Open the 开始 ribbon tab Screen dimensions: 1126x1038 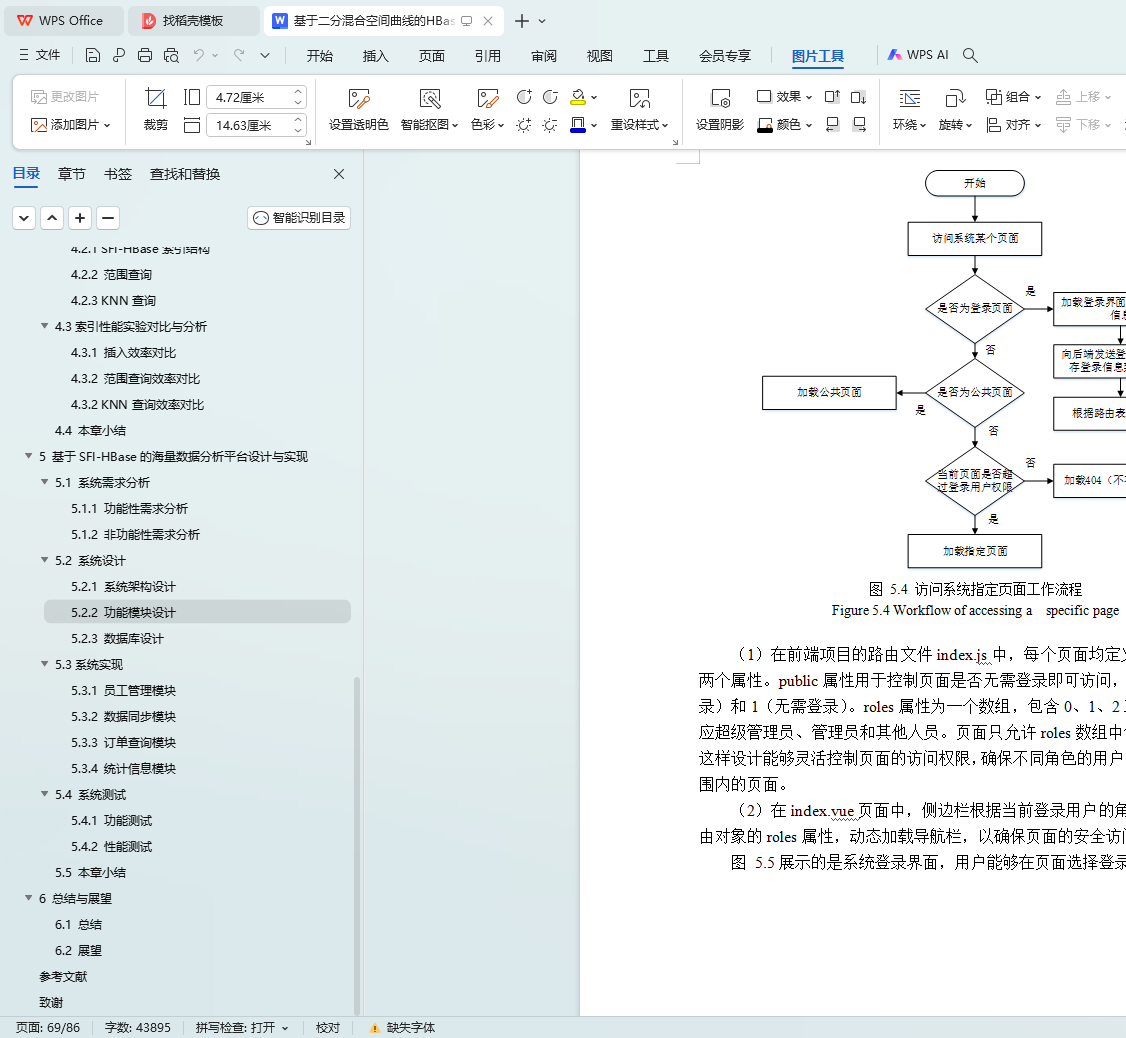(x=320, y=55)
